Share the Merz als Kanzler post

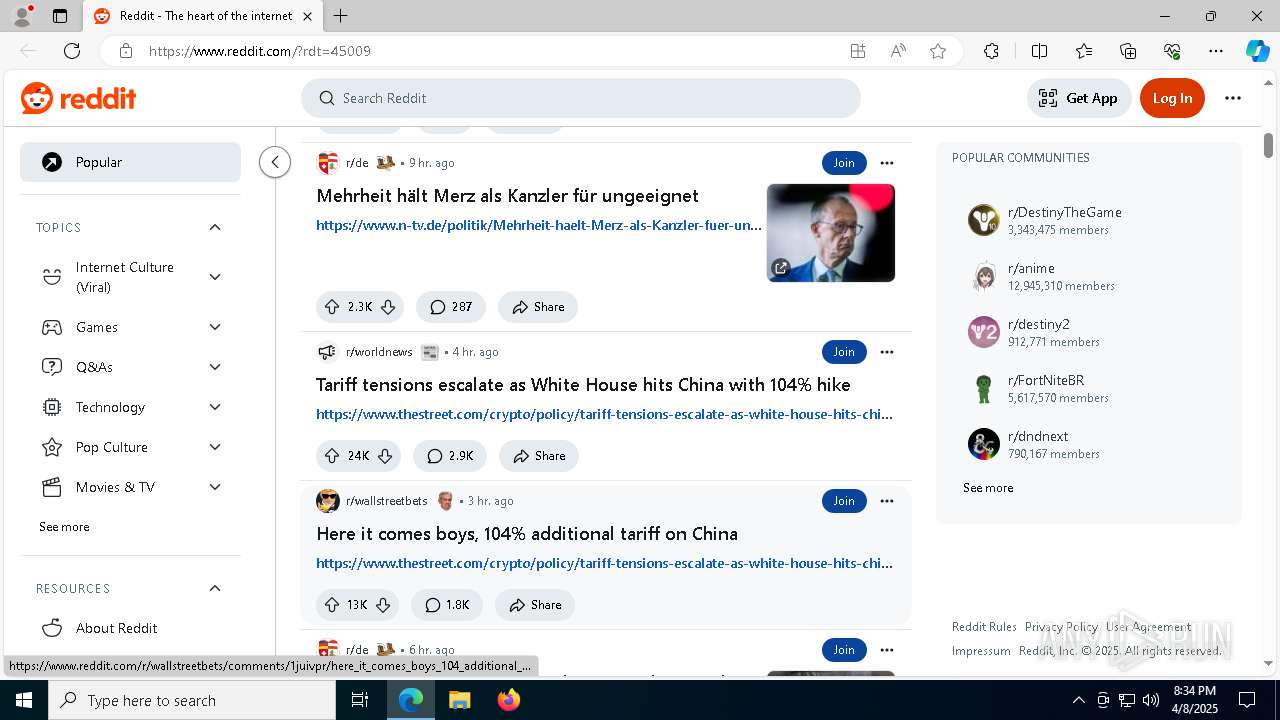[x=538, y=307]
